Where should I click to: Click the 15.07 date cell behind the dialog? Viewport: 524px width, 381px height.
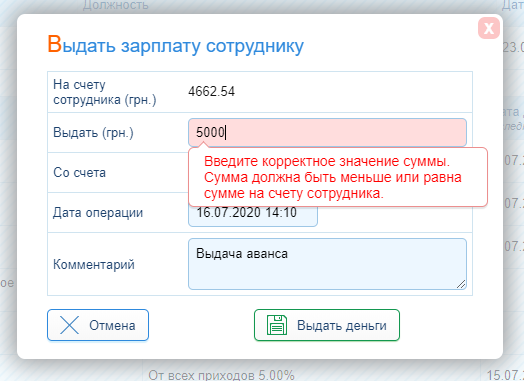[505, 375]
